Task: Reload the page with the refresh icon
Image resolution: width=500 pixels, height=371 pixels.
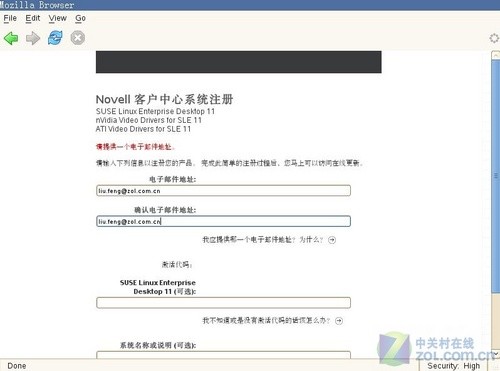Action: pos(55,38)
